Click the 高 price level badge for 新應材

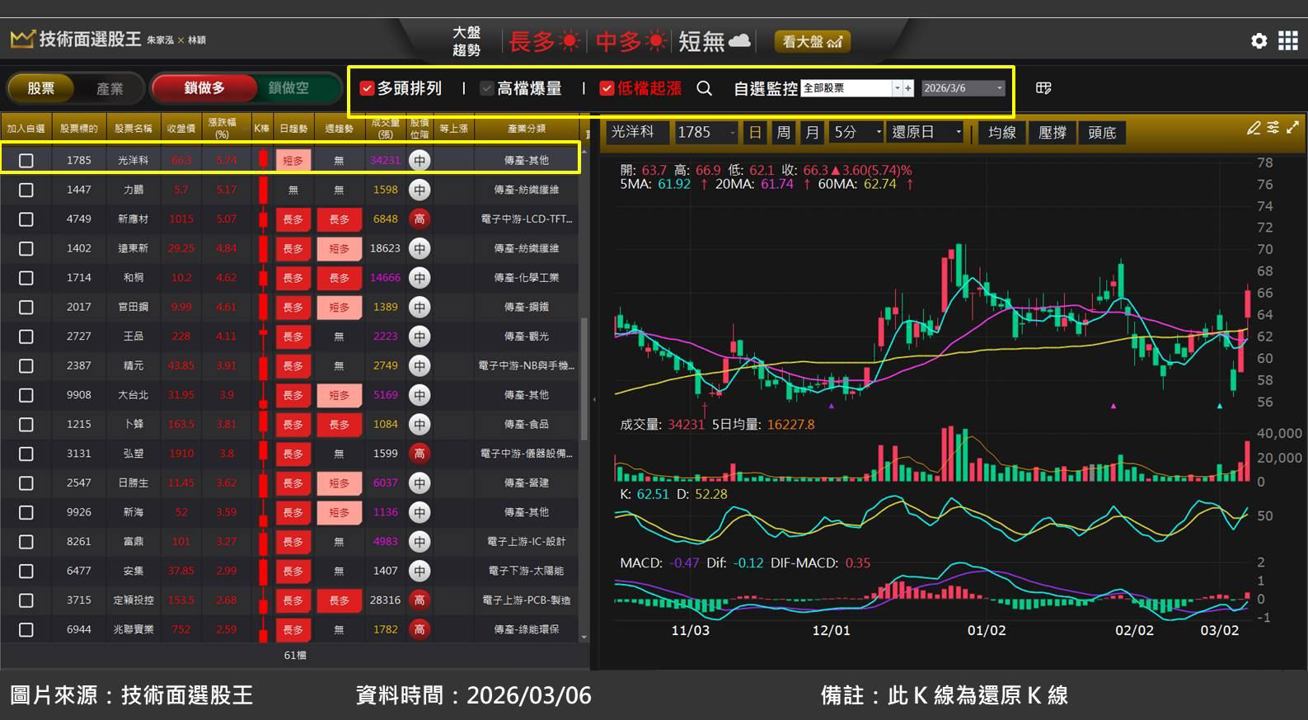pyautogui.click(x=419, y=219)
